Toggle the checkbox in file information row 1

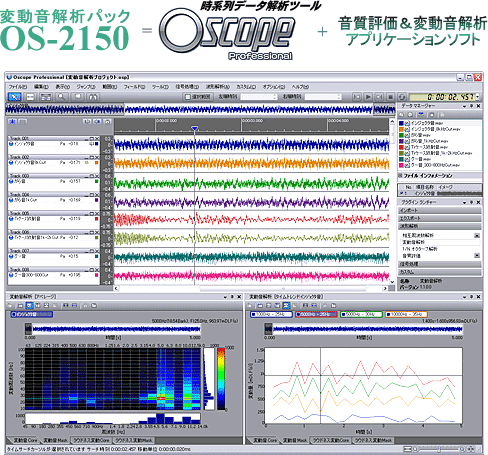[402, 193]
